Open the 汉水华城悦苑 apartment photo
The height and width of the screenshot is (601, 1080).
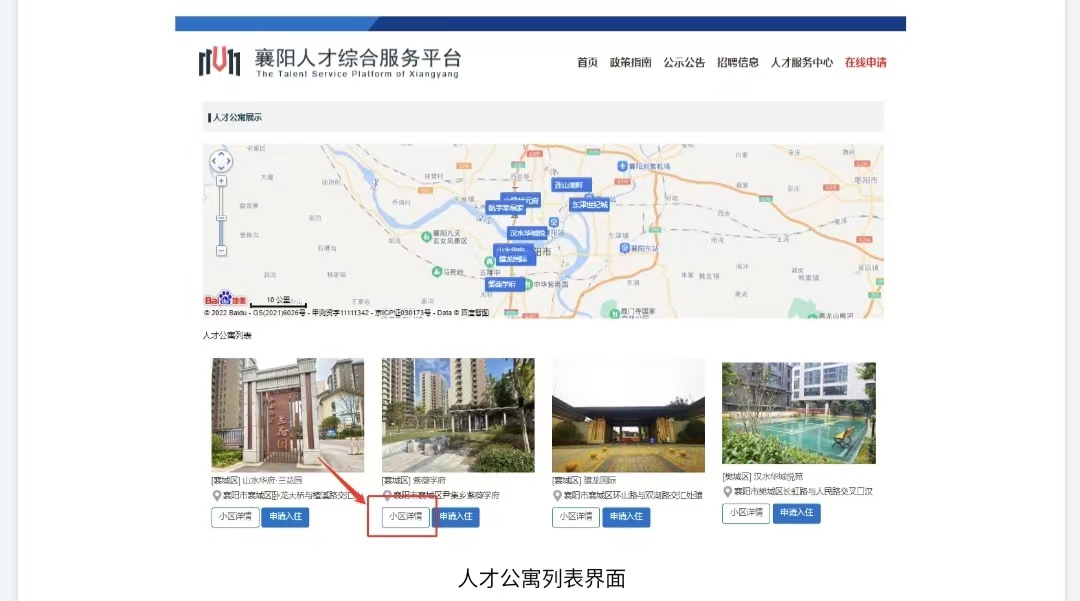pyautogui.click(x=798, y=412)
